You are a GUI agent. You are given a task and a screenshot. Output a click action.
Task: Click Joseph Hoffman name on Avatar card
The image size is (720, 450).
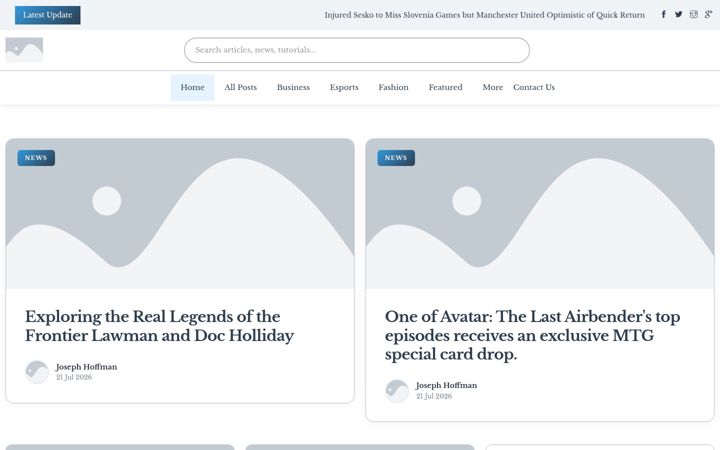click(x=446, y=385)
